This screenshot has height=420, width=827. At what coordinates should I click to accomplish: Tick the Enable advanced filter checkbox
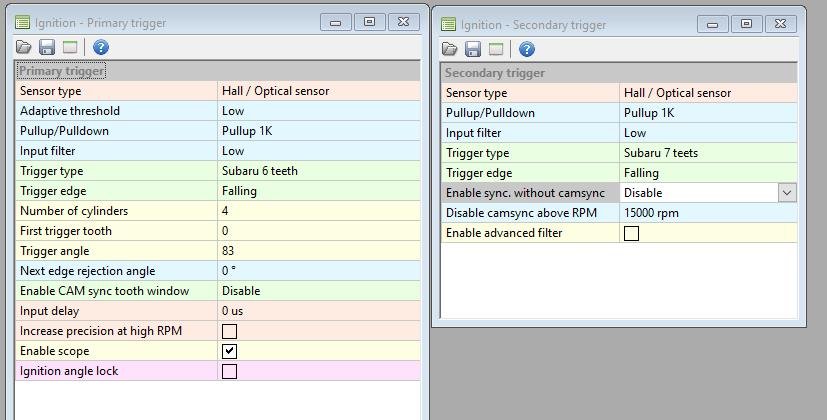[631, 233]
